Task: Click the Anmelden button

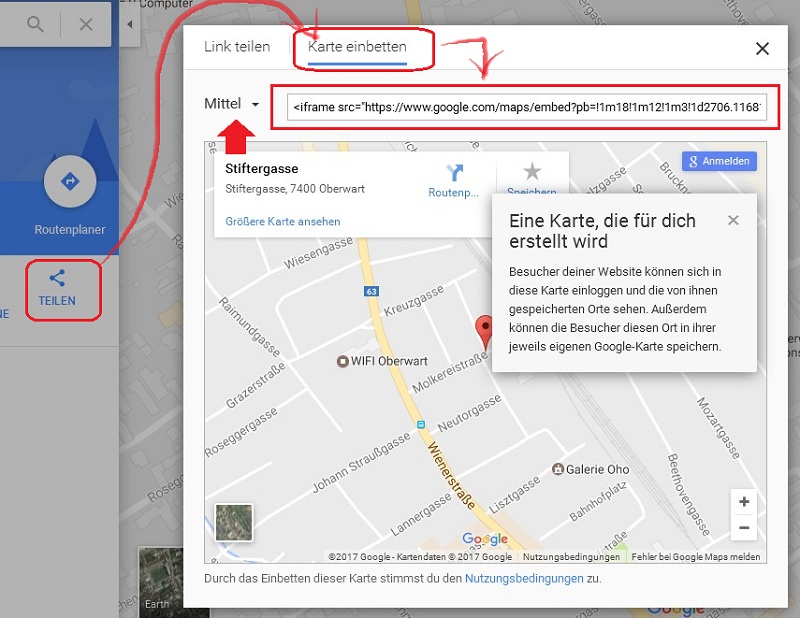Action: tap(719, 161)
